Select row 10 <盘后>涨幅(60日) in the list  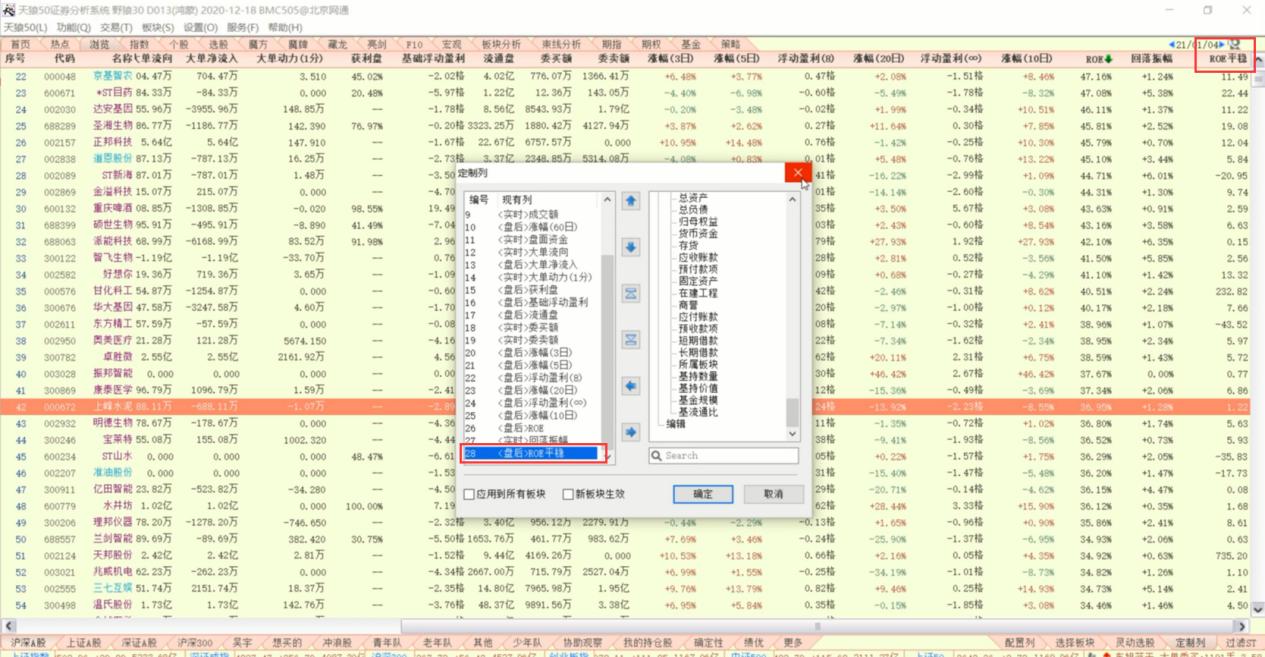(530, 227)
